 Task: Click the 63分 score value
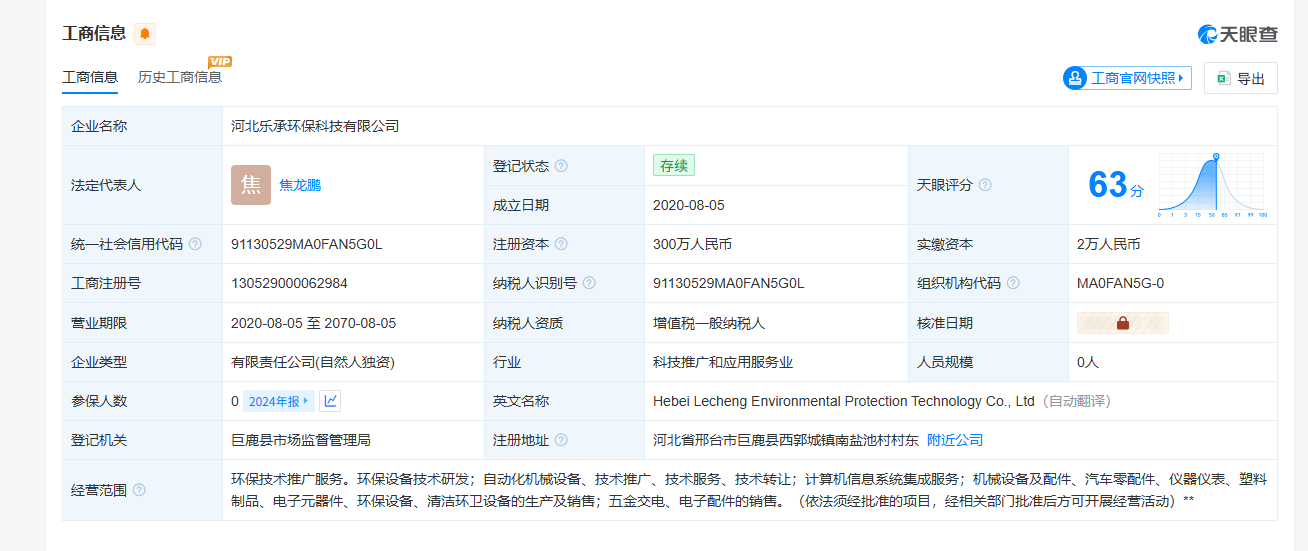pyautogui.click(x=1115, y=185)
